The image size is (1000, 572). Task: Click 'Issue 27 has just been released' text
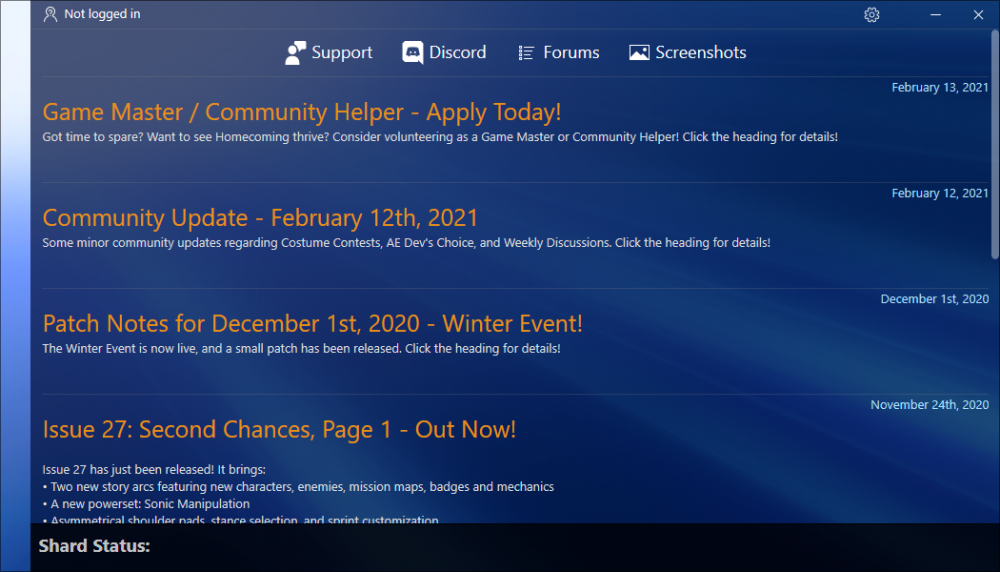[154, 470]
